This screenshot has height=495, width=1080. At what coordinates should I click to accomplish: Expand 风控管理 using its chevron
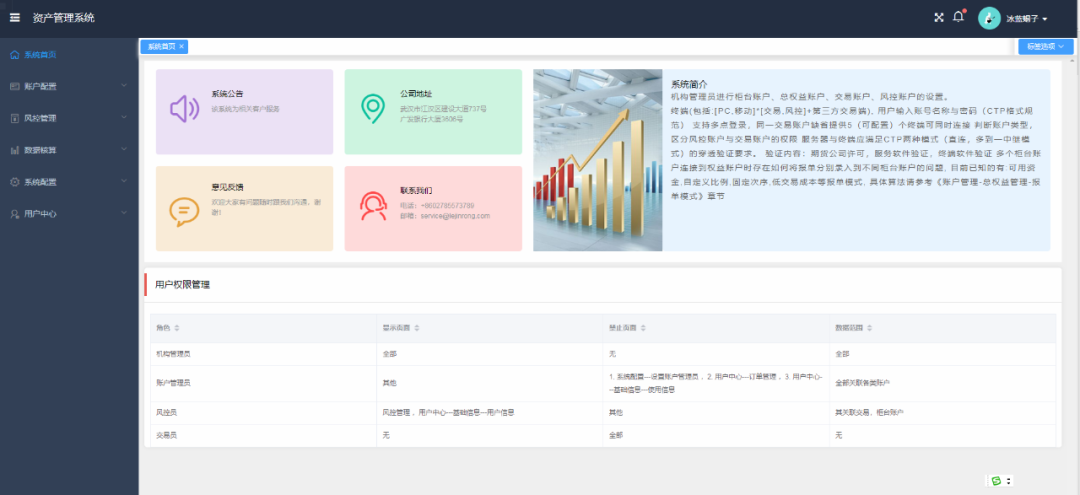point(124,118)
